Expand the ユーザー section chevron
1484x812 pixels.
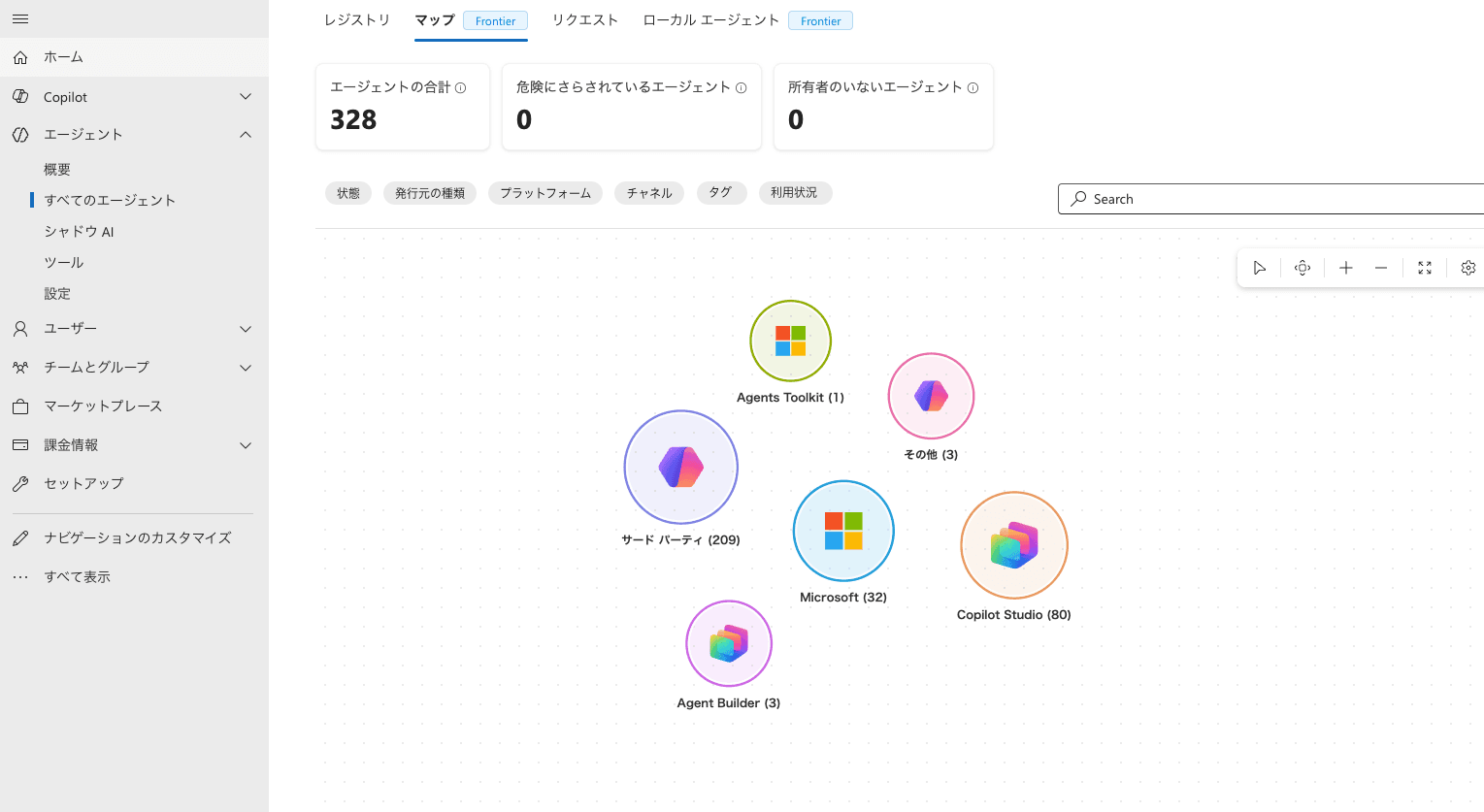246,329
